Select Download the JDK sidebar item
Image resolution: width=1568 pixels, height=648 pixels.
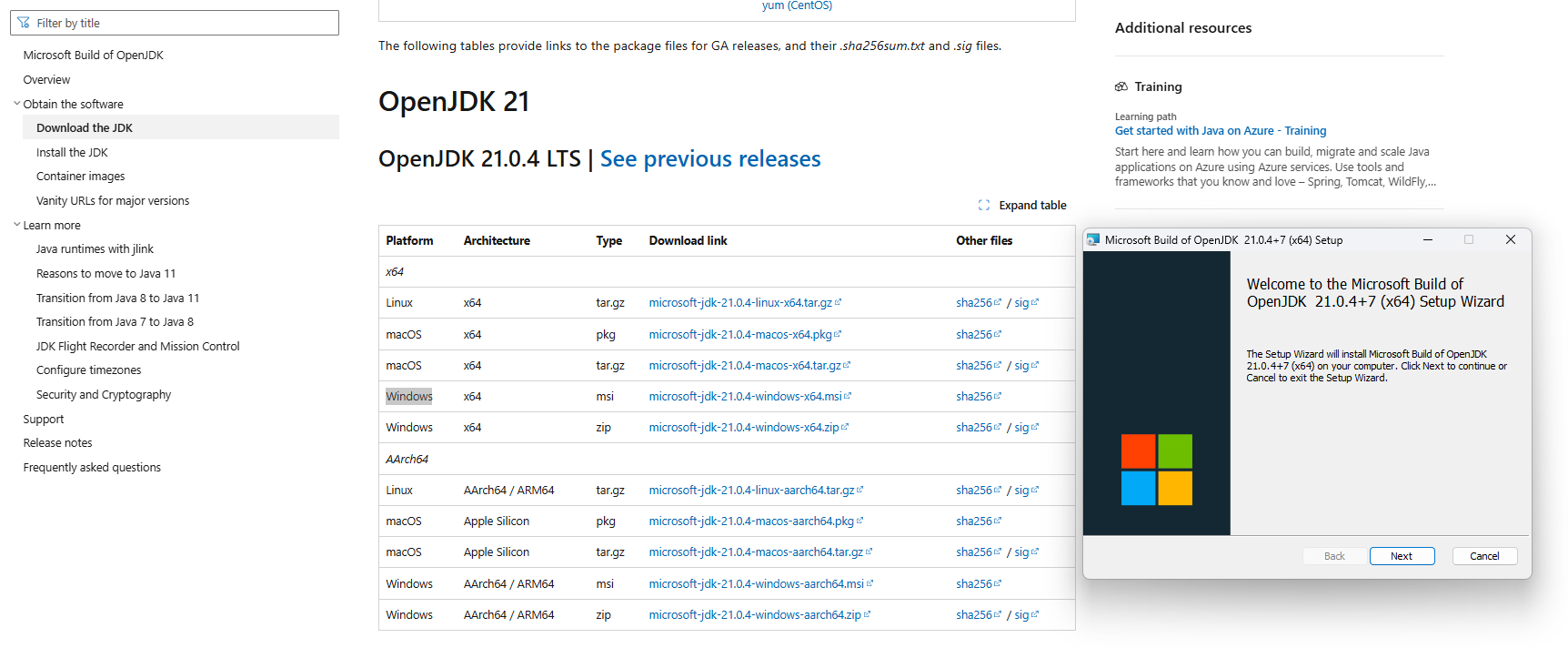tap(181, 127)
